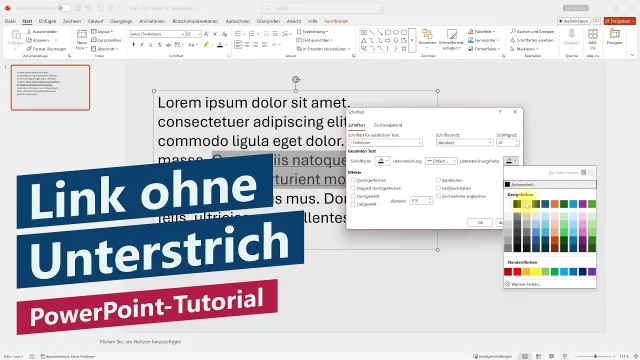Apply text shadow with the S icon
Image resolution: width=640 pixels, height=360 pixels.
[x=159, y=45]
